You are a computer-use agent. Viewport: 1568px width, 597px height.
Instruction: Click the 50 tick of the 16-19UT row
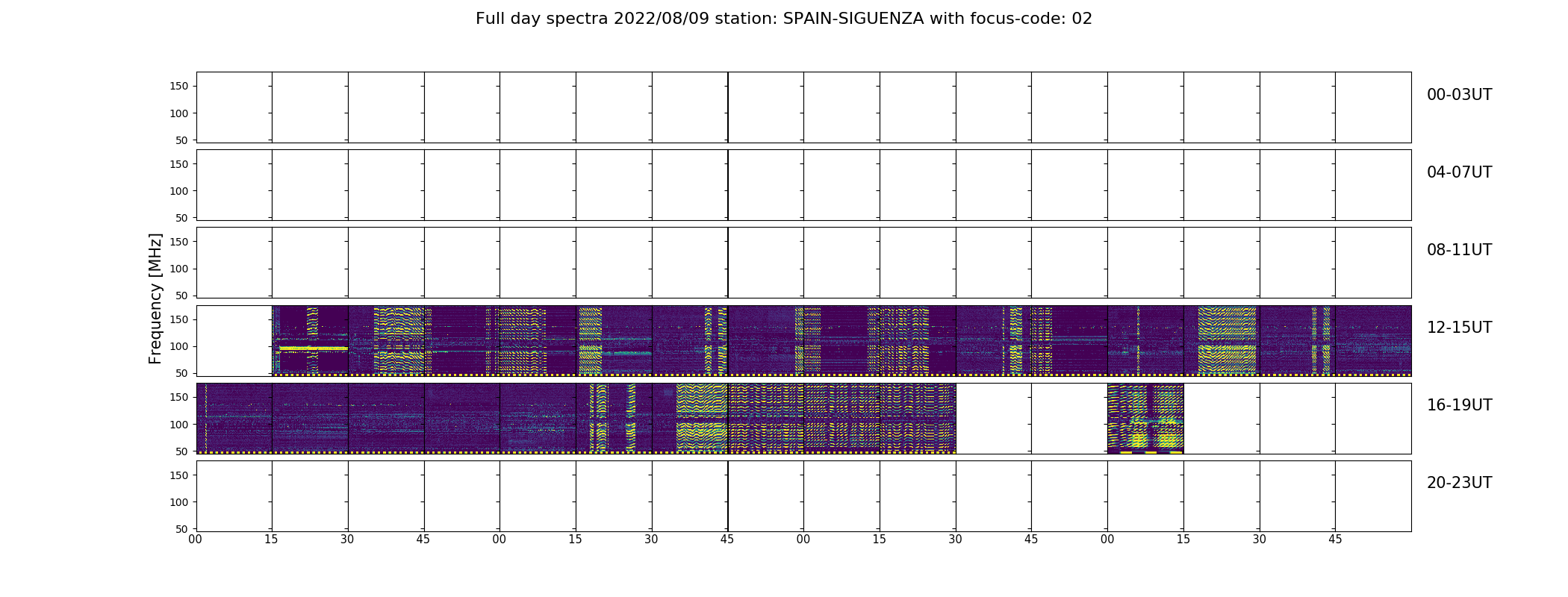pos(182,451)
